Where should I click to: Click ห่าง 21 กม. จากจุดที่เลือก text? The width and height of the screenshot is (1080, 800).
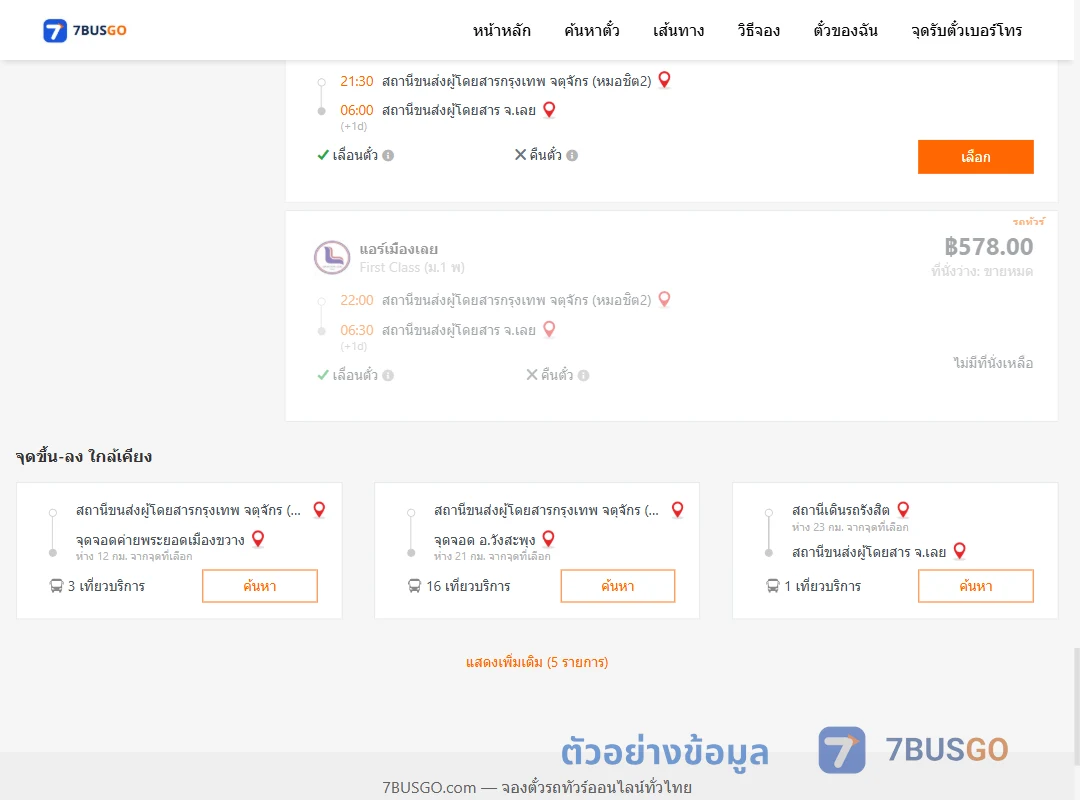click(492, 556)
